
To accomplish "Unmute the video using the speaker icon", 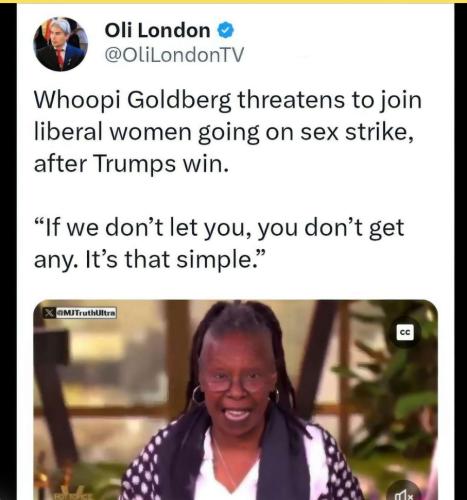I will (x=404, y=494).
